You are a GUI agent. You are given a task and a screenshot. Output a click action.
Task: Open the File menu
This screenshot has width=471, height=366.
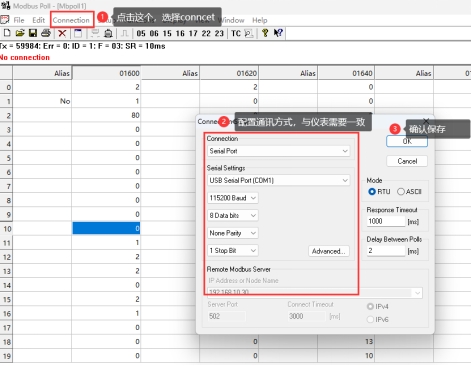[19, 20]
